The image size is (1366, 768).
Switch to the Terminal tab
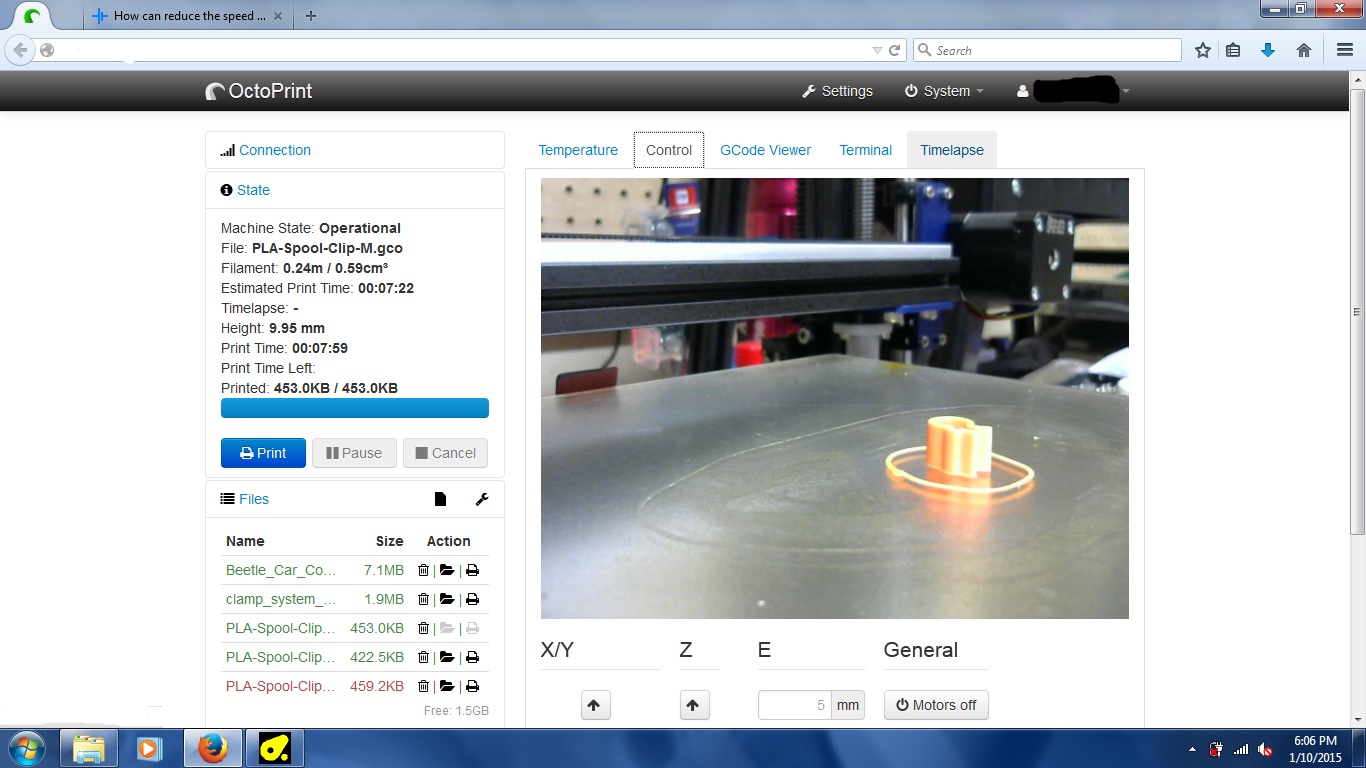[x=865, y=150]
